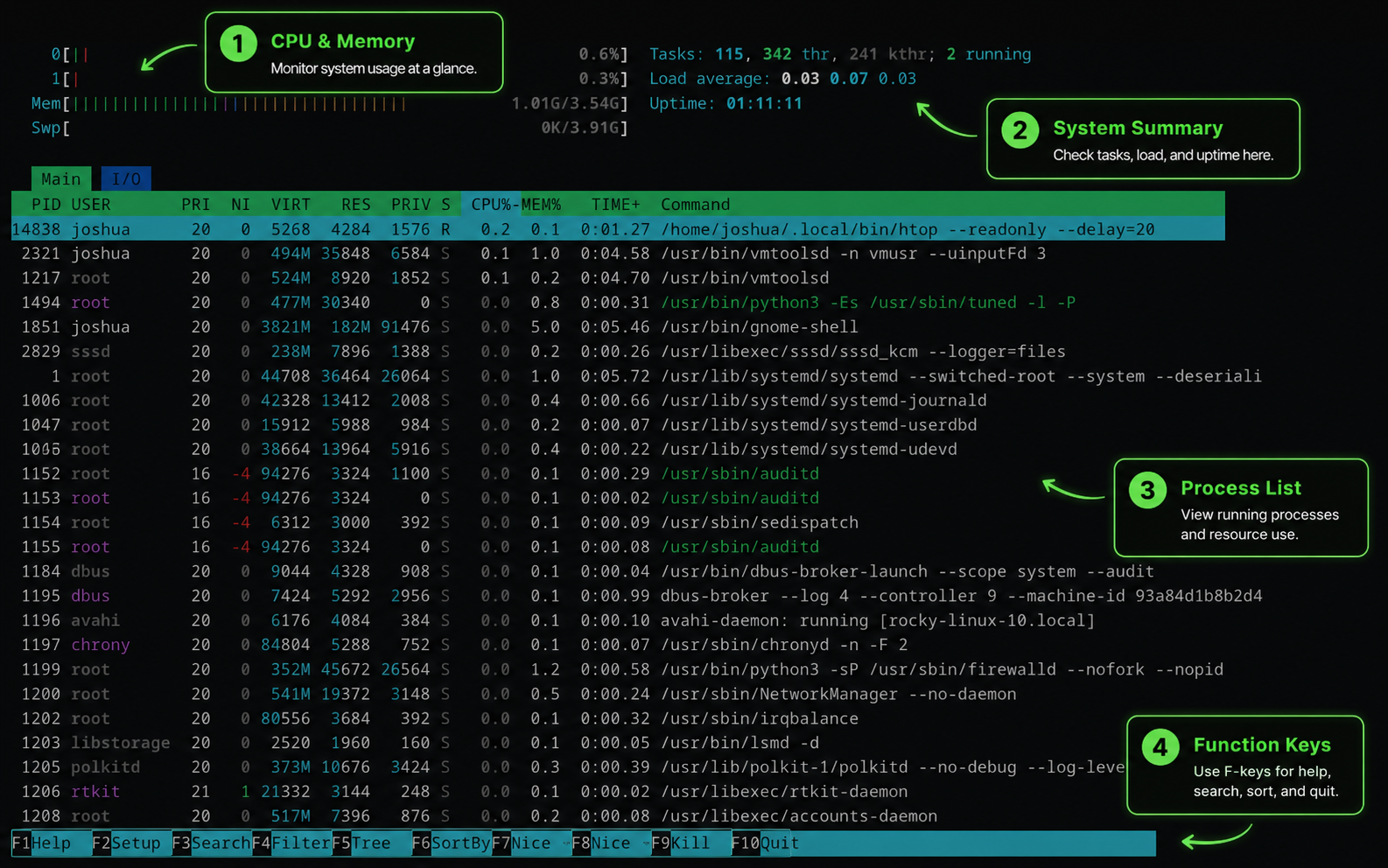The width and height of the screenshot is (1388, 868).
Task: Select the systemd-journald process row
Action: pos(618,401)
